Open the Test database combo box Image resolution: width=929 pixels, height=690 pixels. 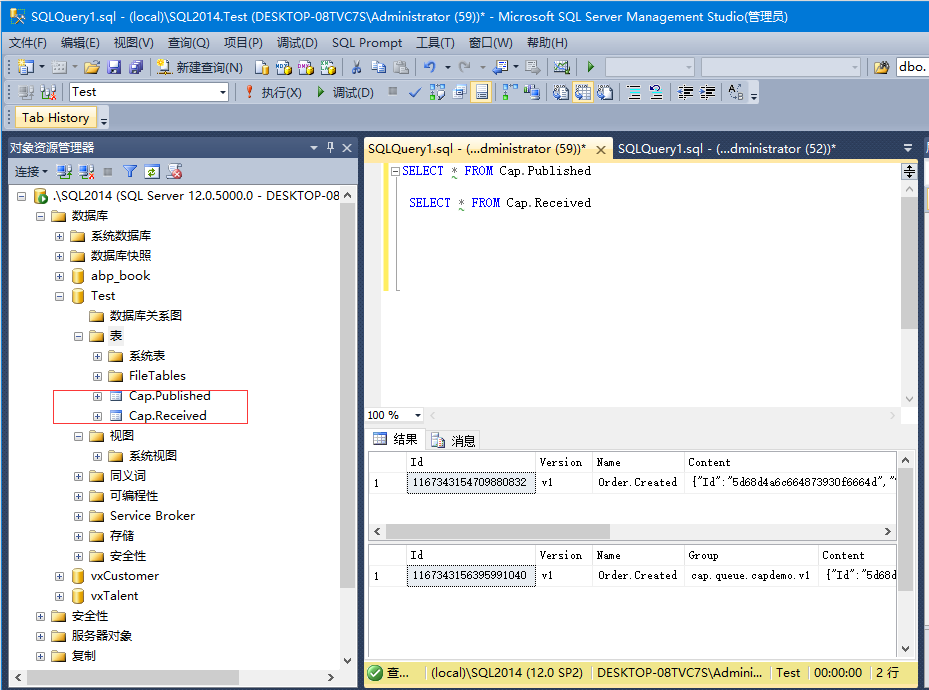pos(149,92)
